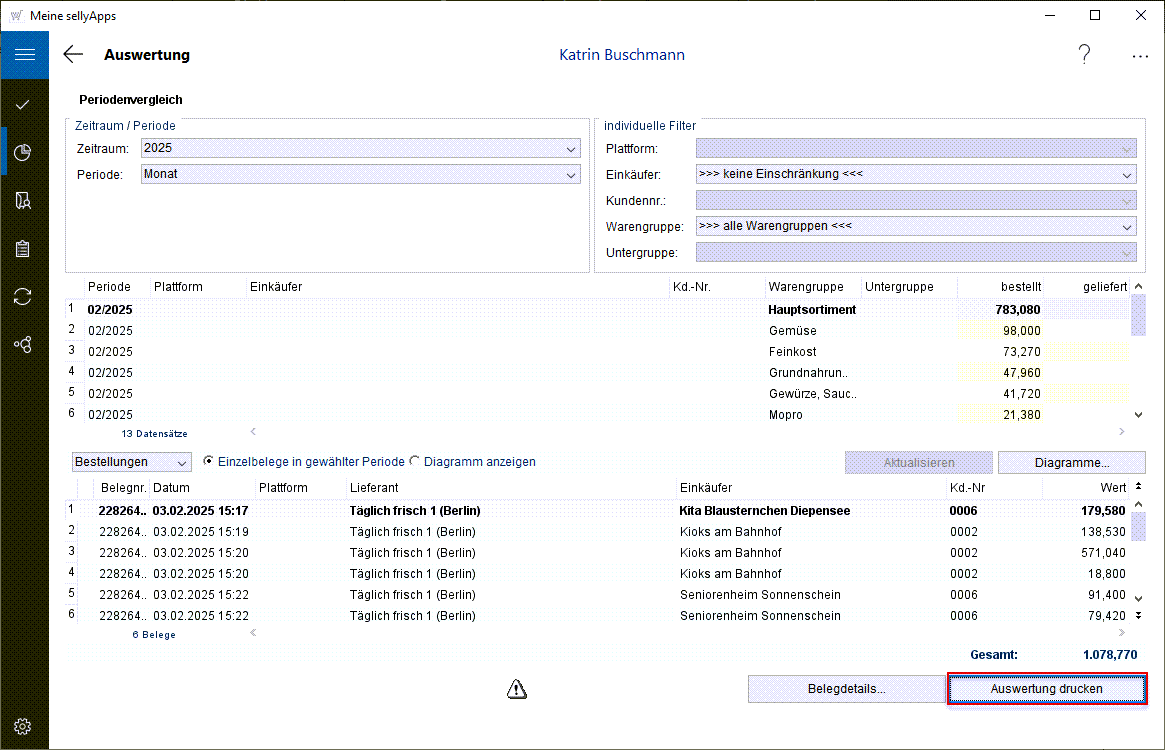Click the Belegdetails... button
1165x750 pixels.
(846, 689)
